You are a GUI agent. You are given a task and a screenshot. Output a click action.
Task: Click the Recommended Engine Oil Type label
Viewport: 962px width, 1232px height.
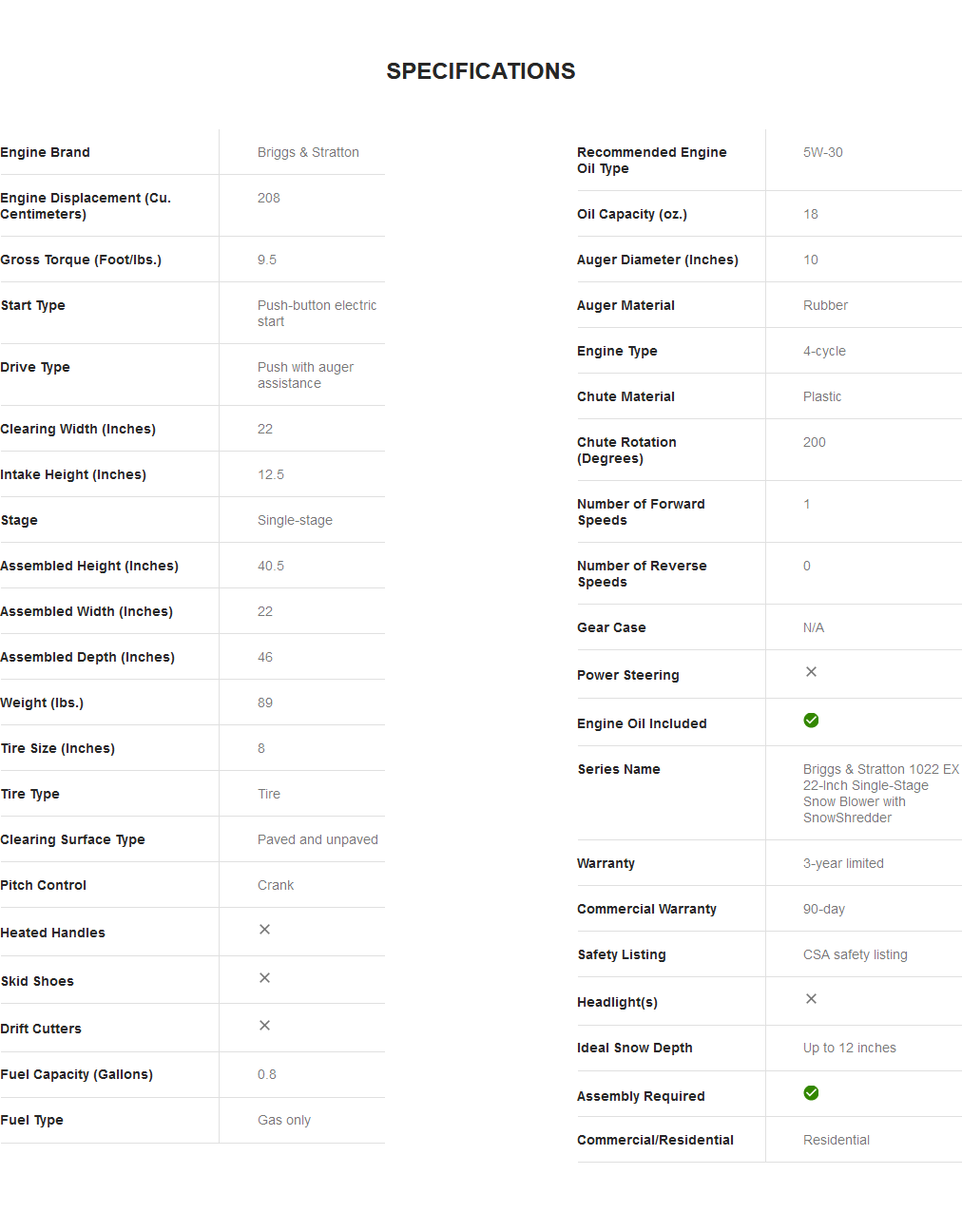(x=651, y=160)
